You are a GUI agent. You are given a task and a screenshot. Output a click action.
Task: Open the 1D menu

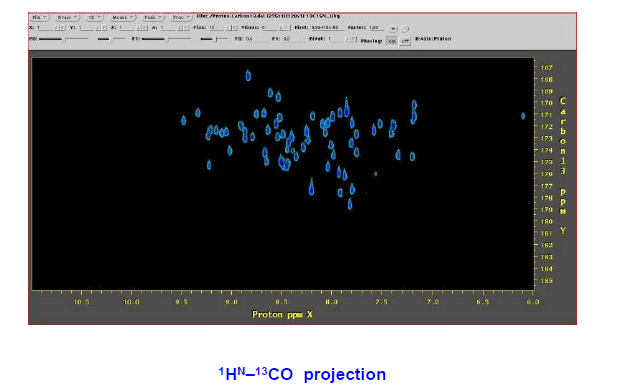tap(94, 18)
